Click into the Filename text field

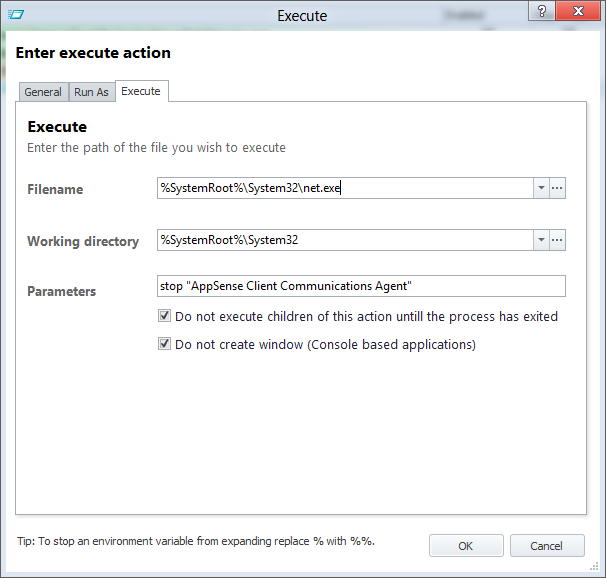[345, 188]
